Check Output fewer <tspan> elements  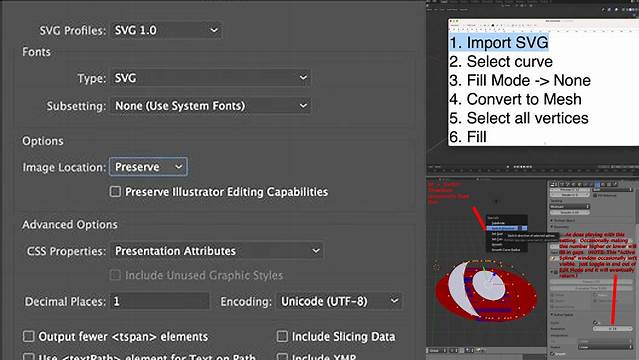(29, 336)
